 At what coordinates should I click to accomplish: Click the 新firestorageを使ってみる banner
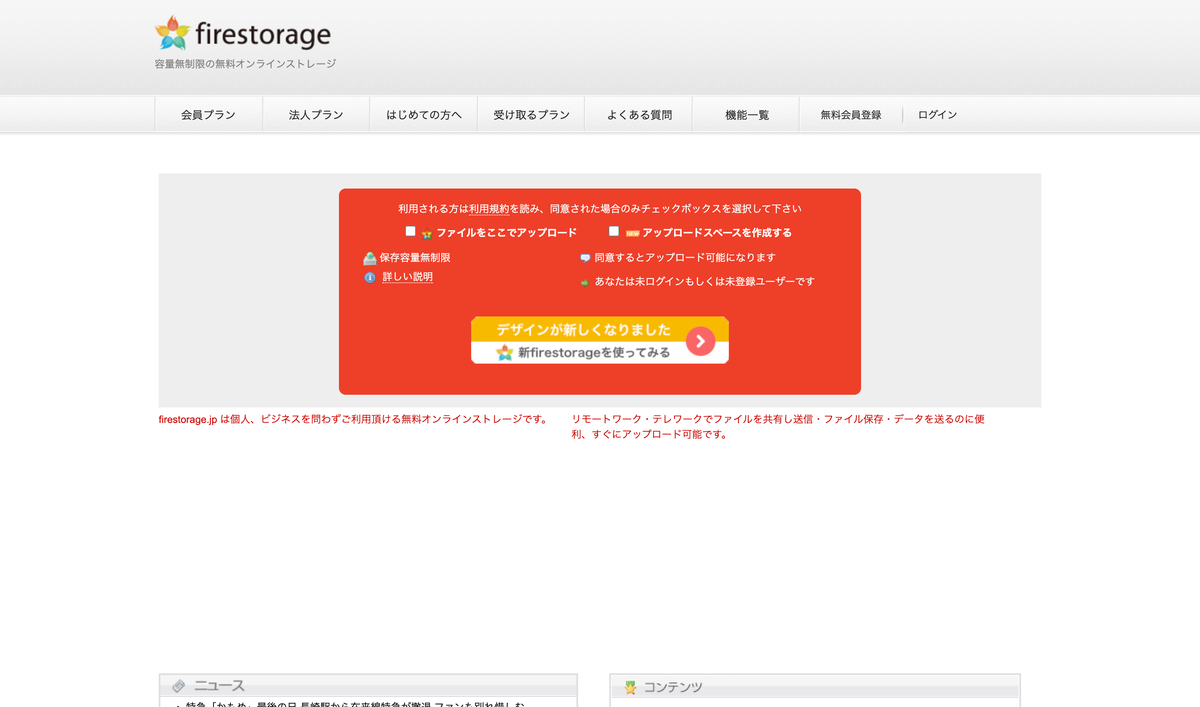coord(600,340)
